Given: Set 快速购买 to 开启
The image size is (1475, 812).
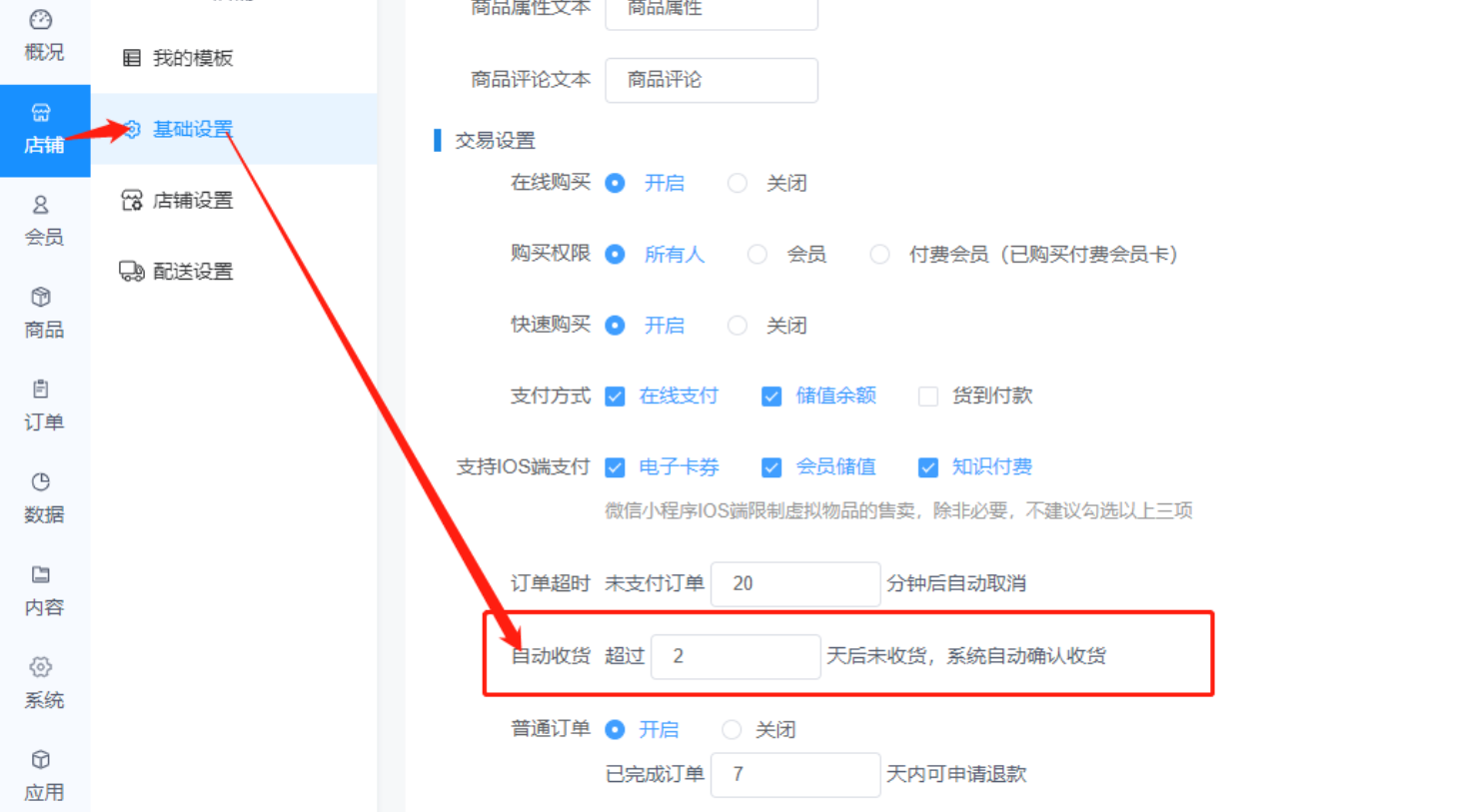Looking at the screenshot, I should [x=616, y=326].
